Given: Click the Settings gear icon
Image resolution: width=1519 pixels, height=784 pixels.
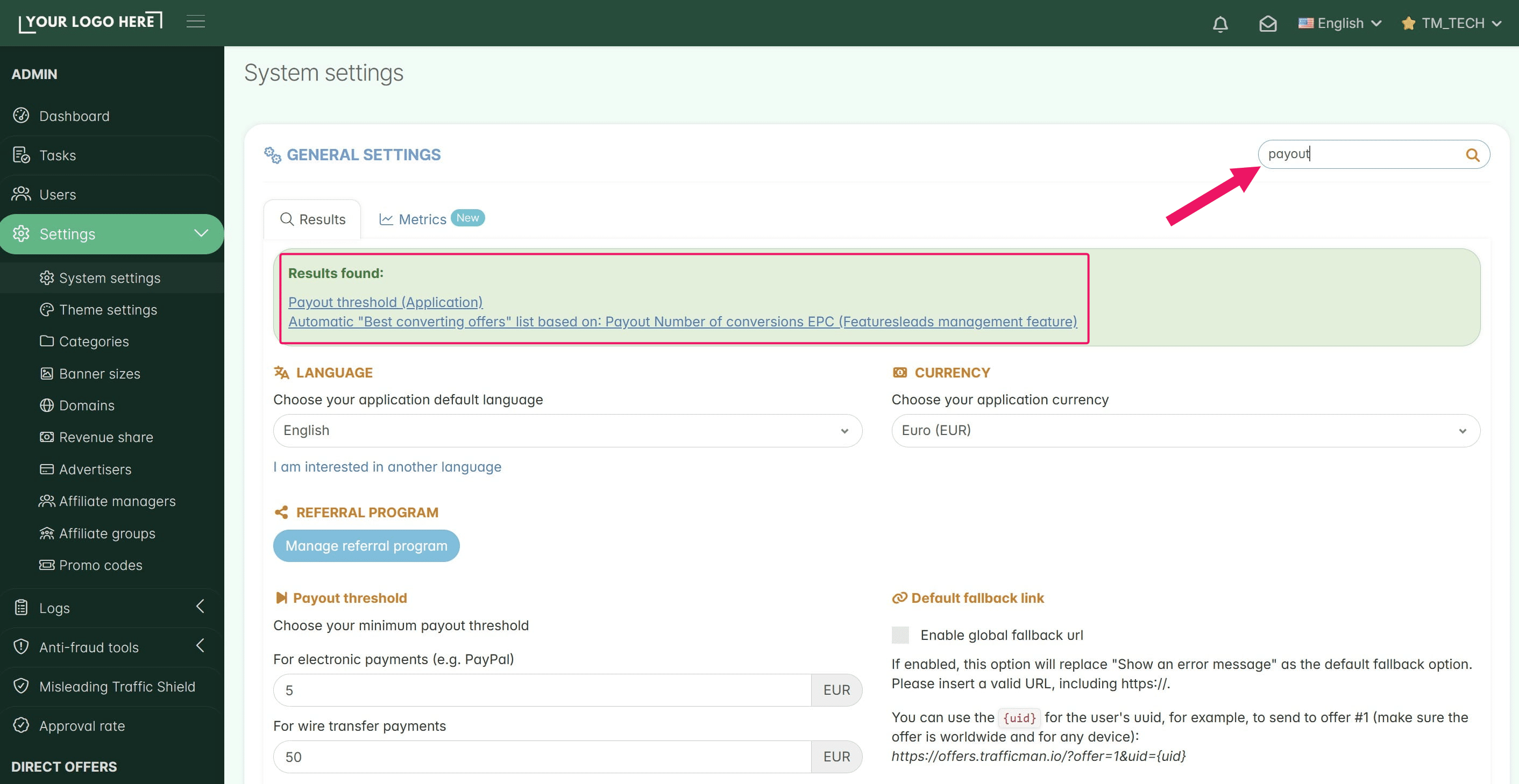Looking at the screenshot, I should coord(21,234).
